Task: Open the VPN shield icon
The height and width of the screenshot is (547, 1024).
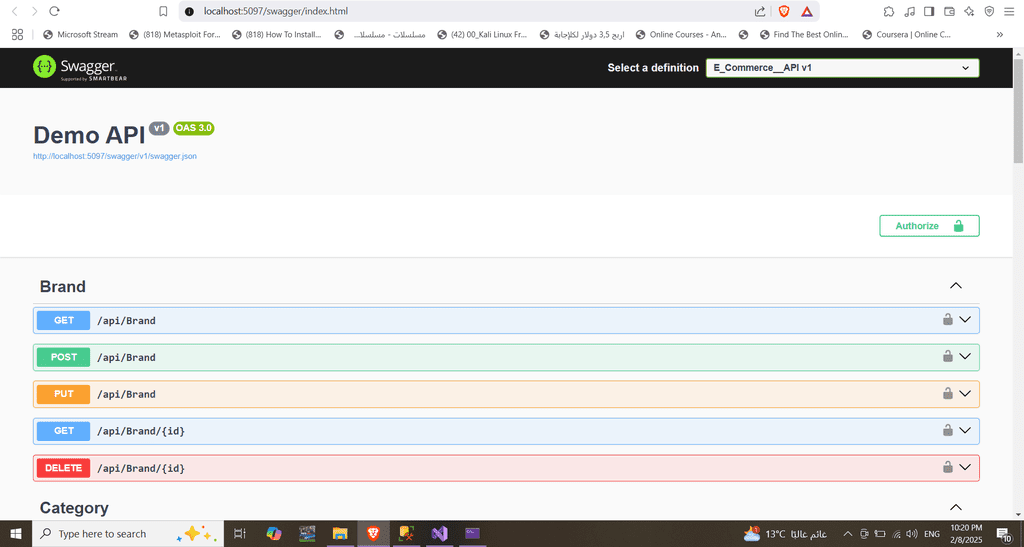Action: point(989,11)
